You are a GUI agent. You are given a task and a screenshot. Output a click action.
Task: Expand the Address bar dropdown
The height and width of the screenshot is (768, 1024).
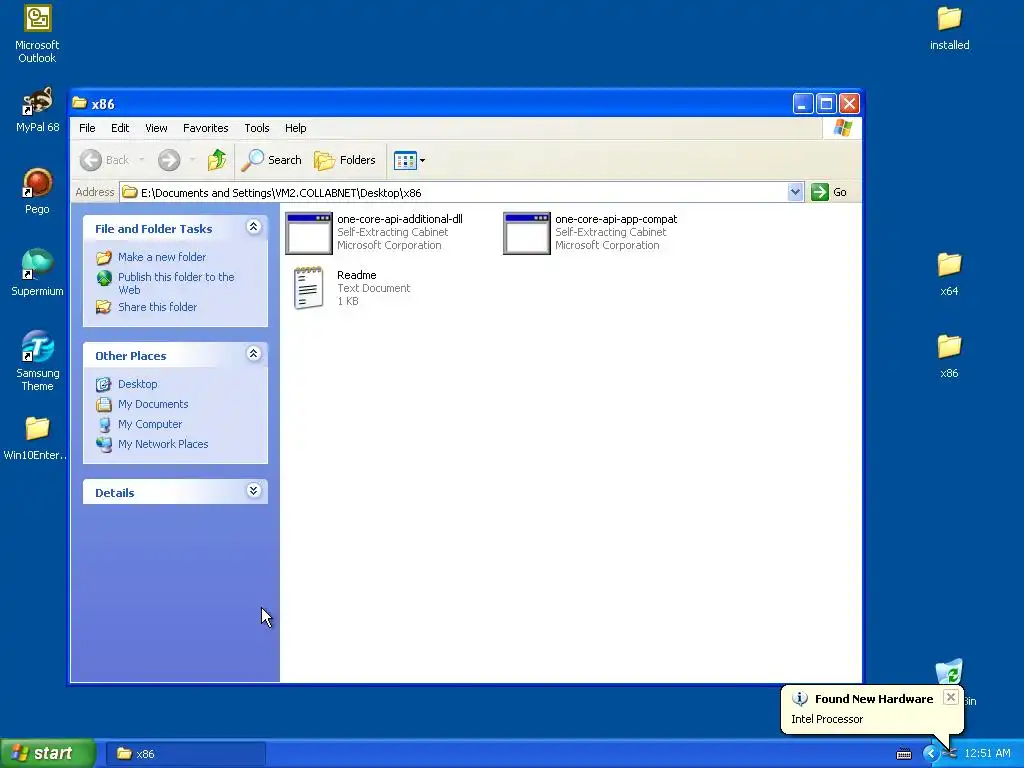(x=795, y=192)
